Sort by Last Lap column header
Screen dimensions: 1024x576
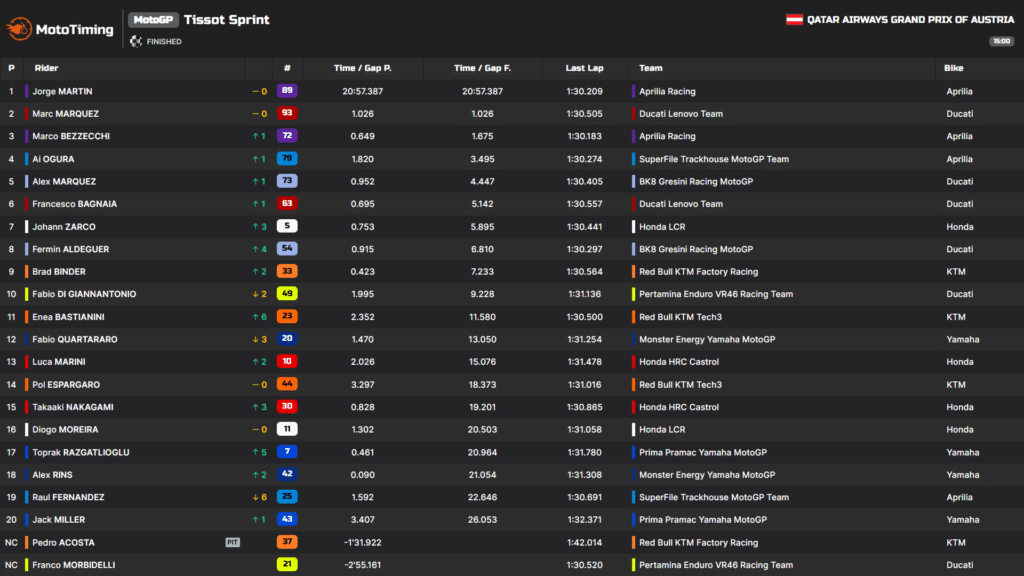pyautogui.click(x=584, y=68)
